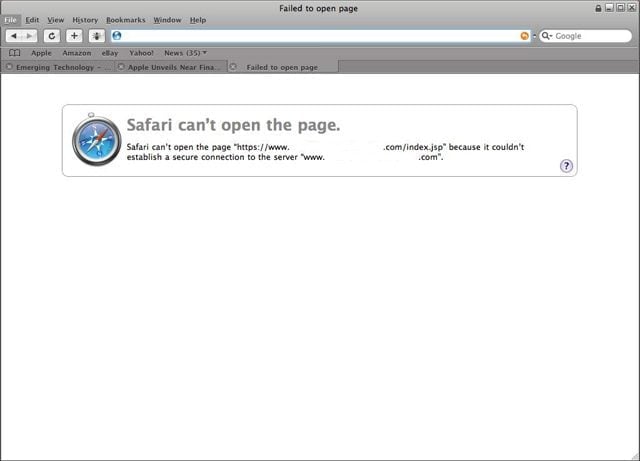
Task: Open the eBay bookmark
Action: point(110,53)
